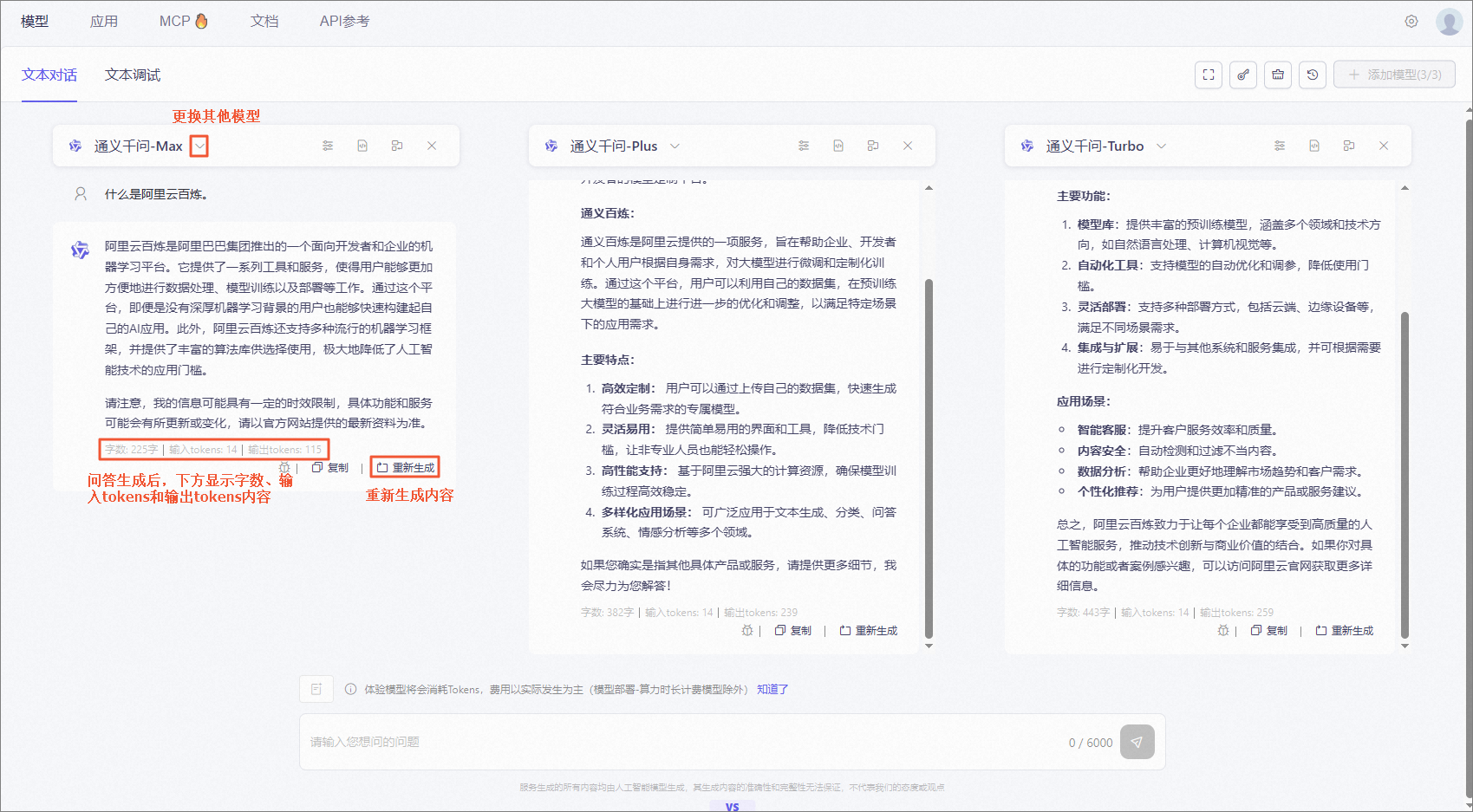1473x812 pixels.
Task: Click the send arrow button
Action: [1137, 742]
